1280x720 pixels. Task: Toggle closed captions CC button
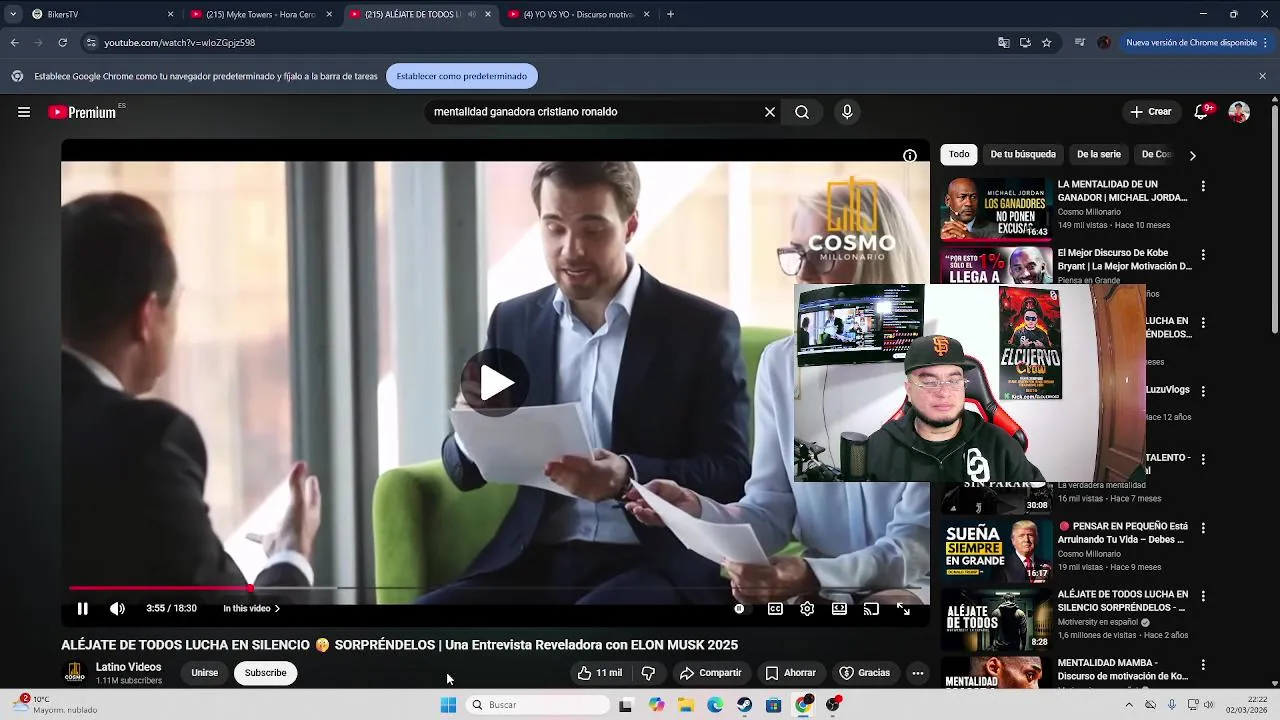(x=775, y=608)
